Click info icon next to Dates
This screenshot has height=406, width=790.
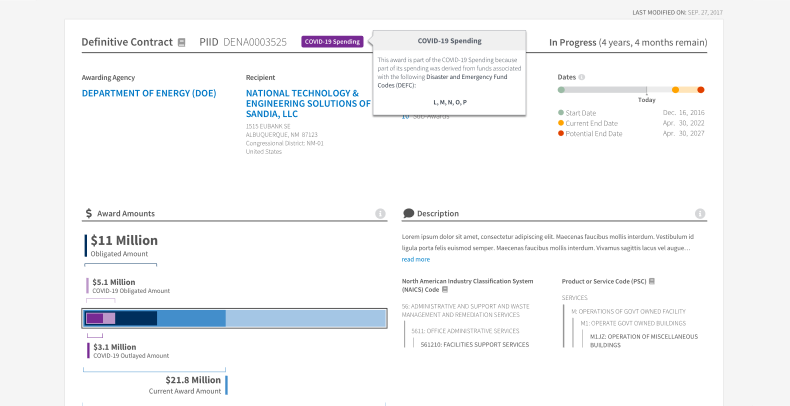pyautogui.click(x=582, y=77)
